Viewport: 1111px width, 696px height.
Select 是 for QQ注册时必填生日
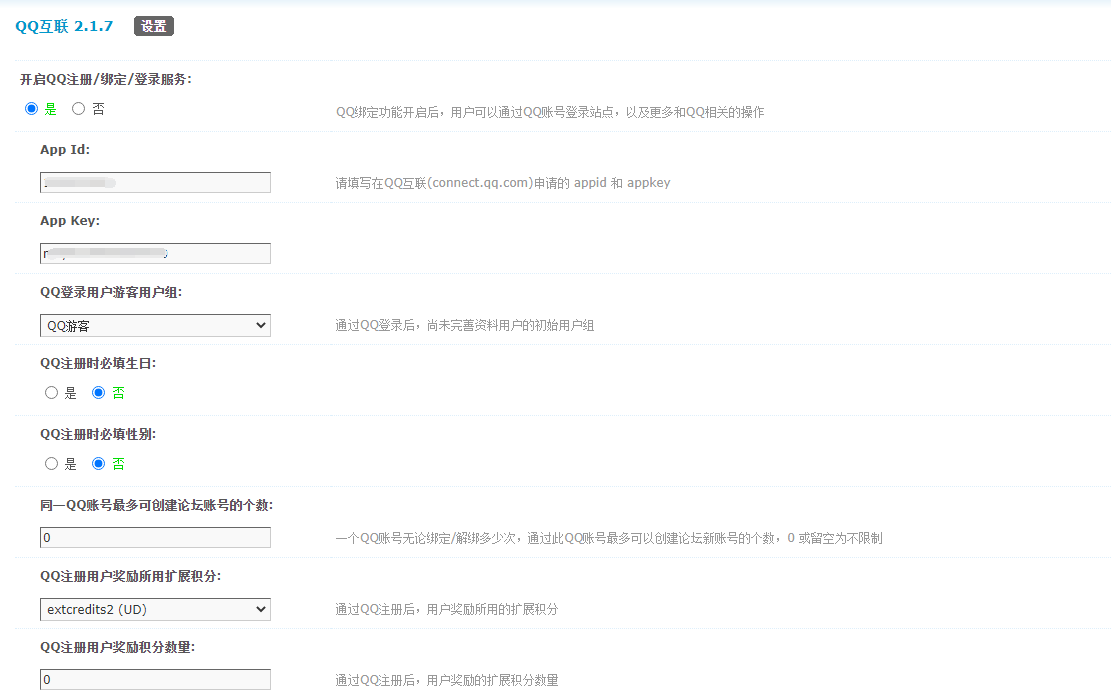[x=51, y=393]
